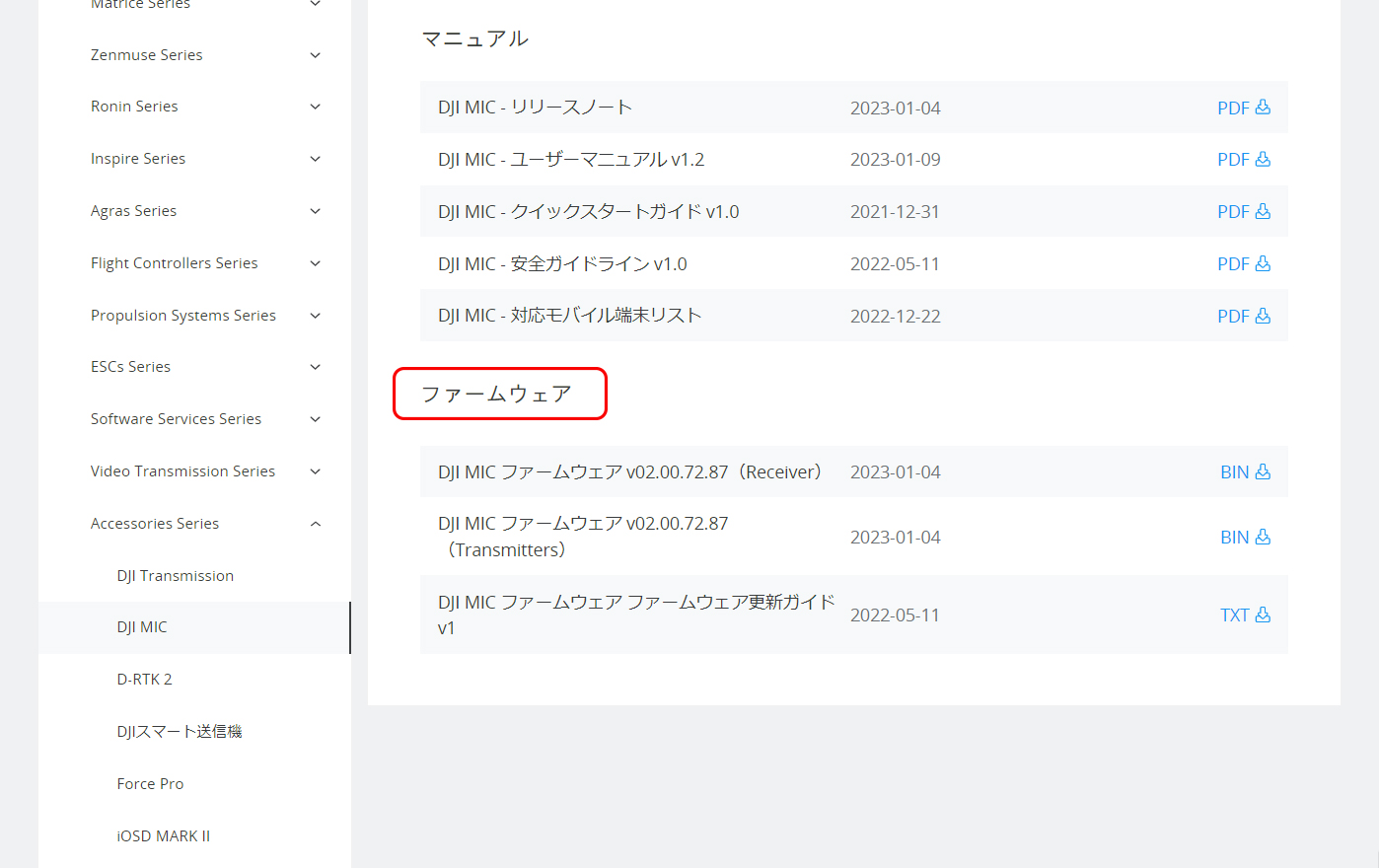Download compatible mobile device list PDF icon
The height and width of the screenshot is (868, 1379).
click(x=1262, y=317)
